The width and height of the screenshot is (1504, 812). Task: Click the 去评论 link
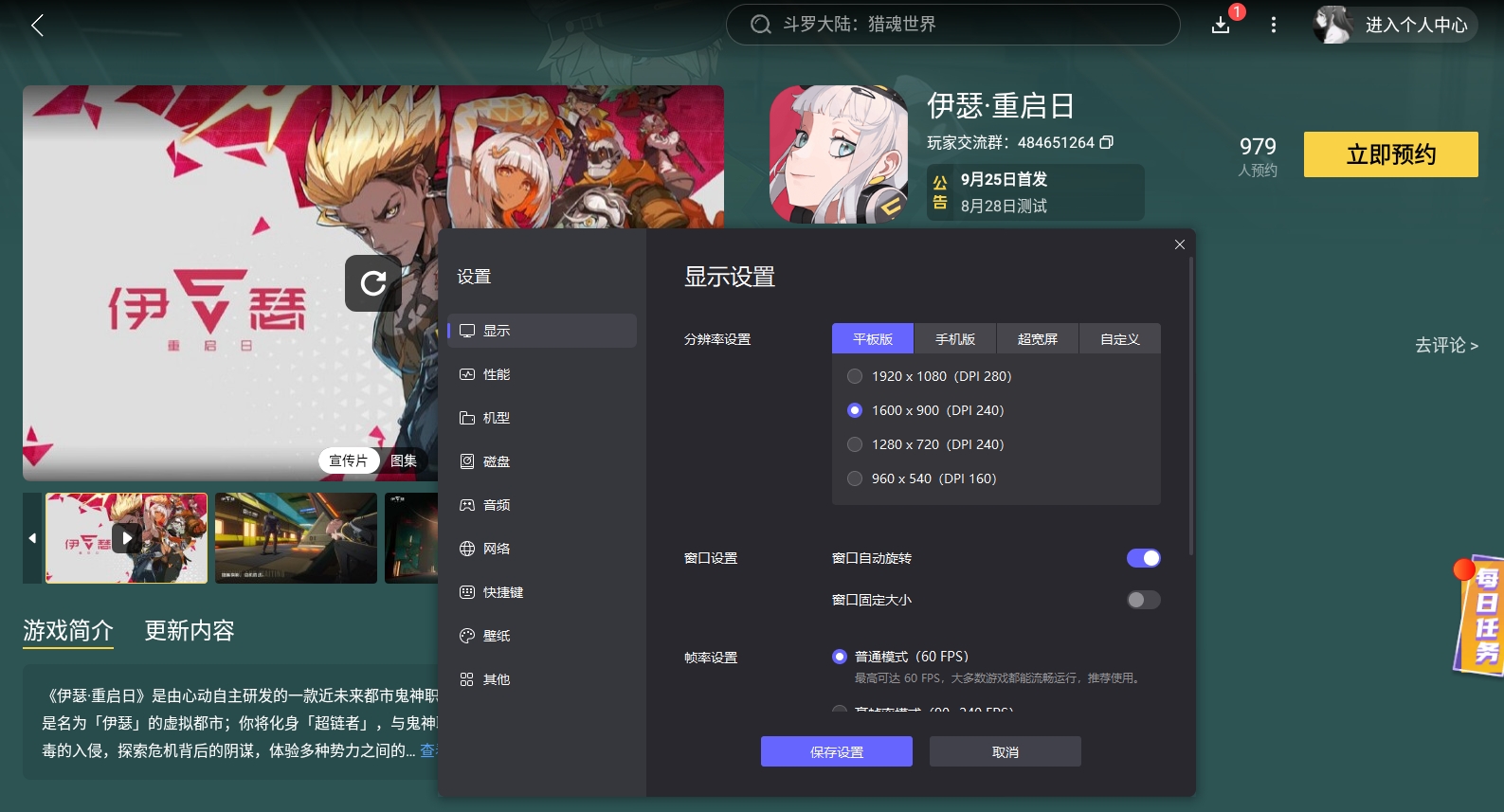1446,346
